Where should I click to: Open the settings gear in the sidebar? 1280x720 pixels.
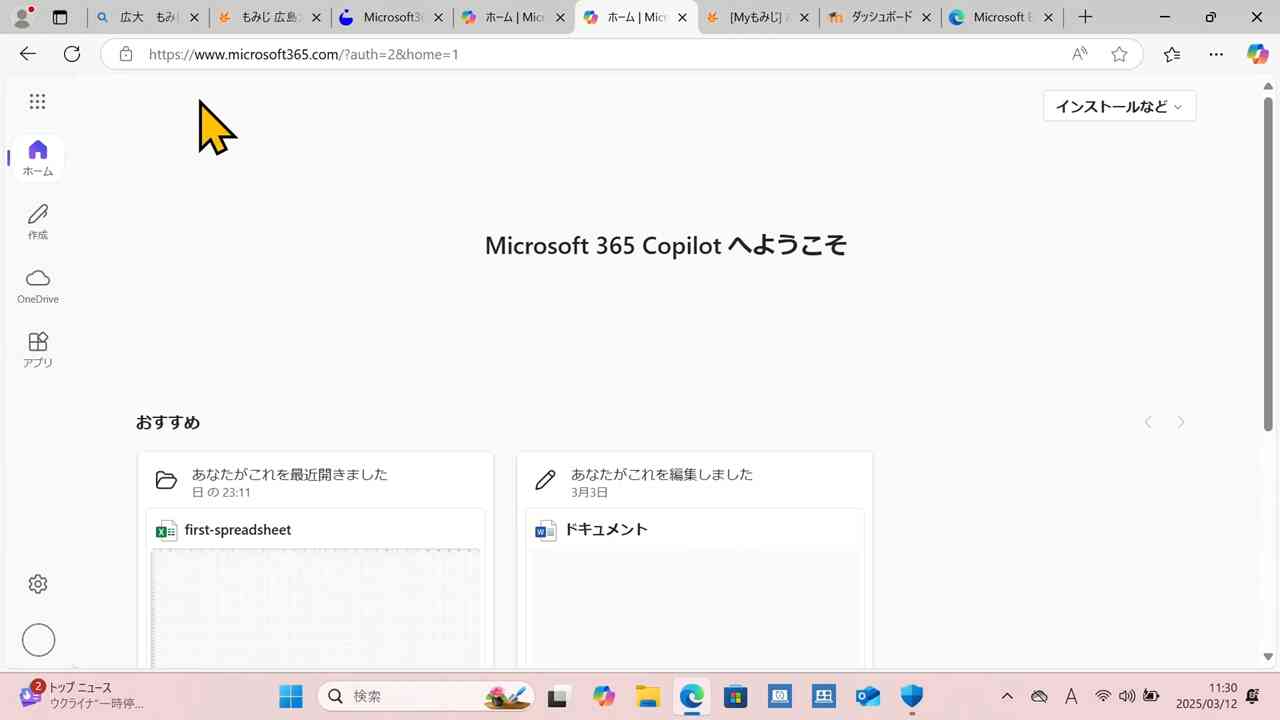pos(38,584)
